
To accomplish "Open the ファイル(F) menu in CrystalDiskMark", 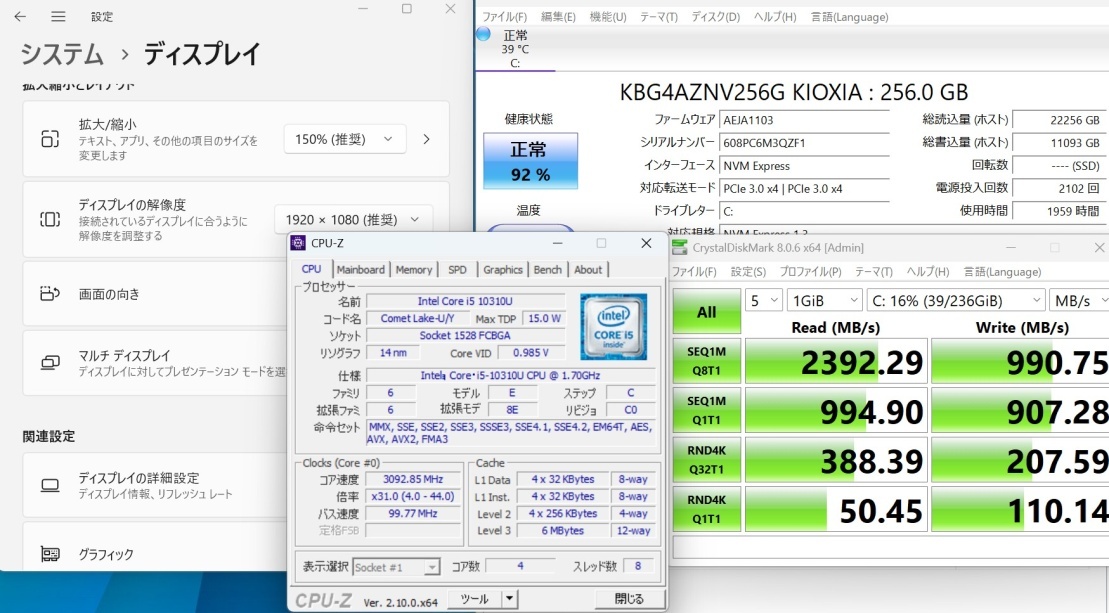I will 694,272.
